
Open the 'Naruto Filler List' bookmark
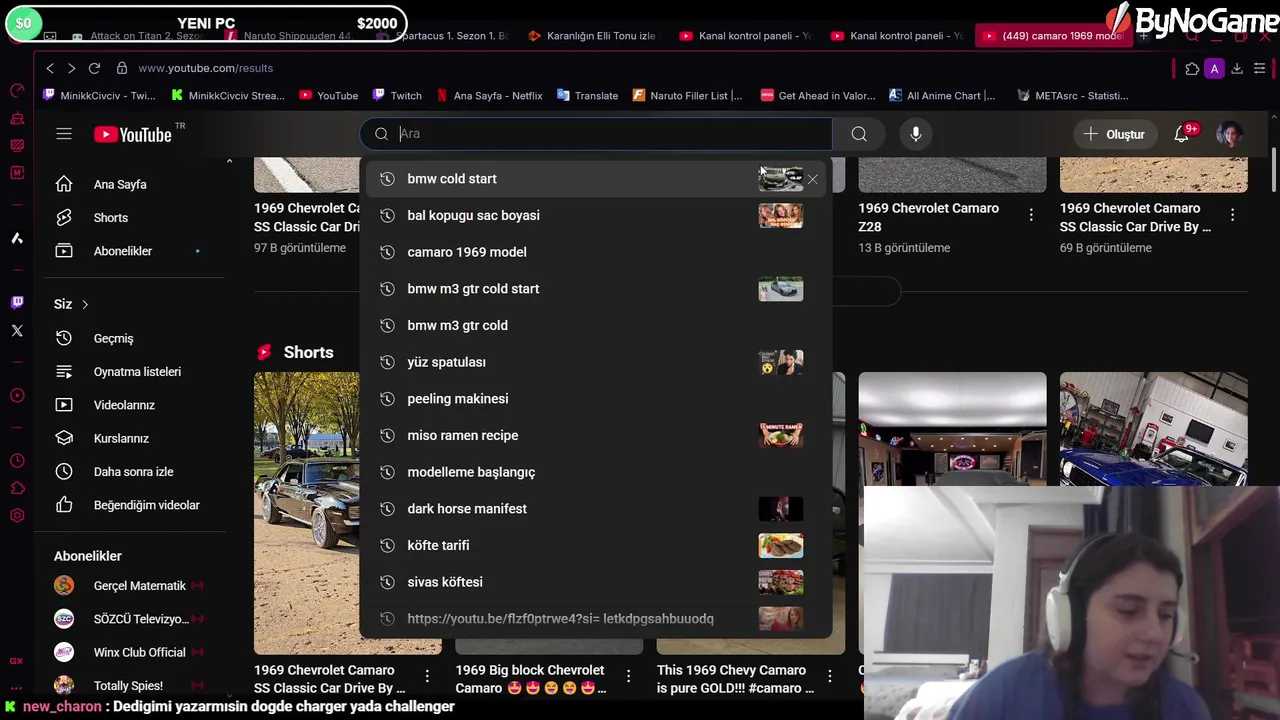pyautogui.click(x=687, y=96)
